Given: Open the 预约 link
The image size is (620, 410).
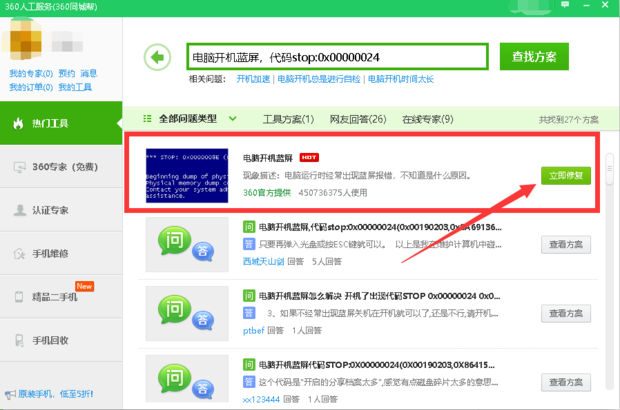Looking at the screenshot, I should (x=66, y=74).
